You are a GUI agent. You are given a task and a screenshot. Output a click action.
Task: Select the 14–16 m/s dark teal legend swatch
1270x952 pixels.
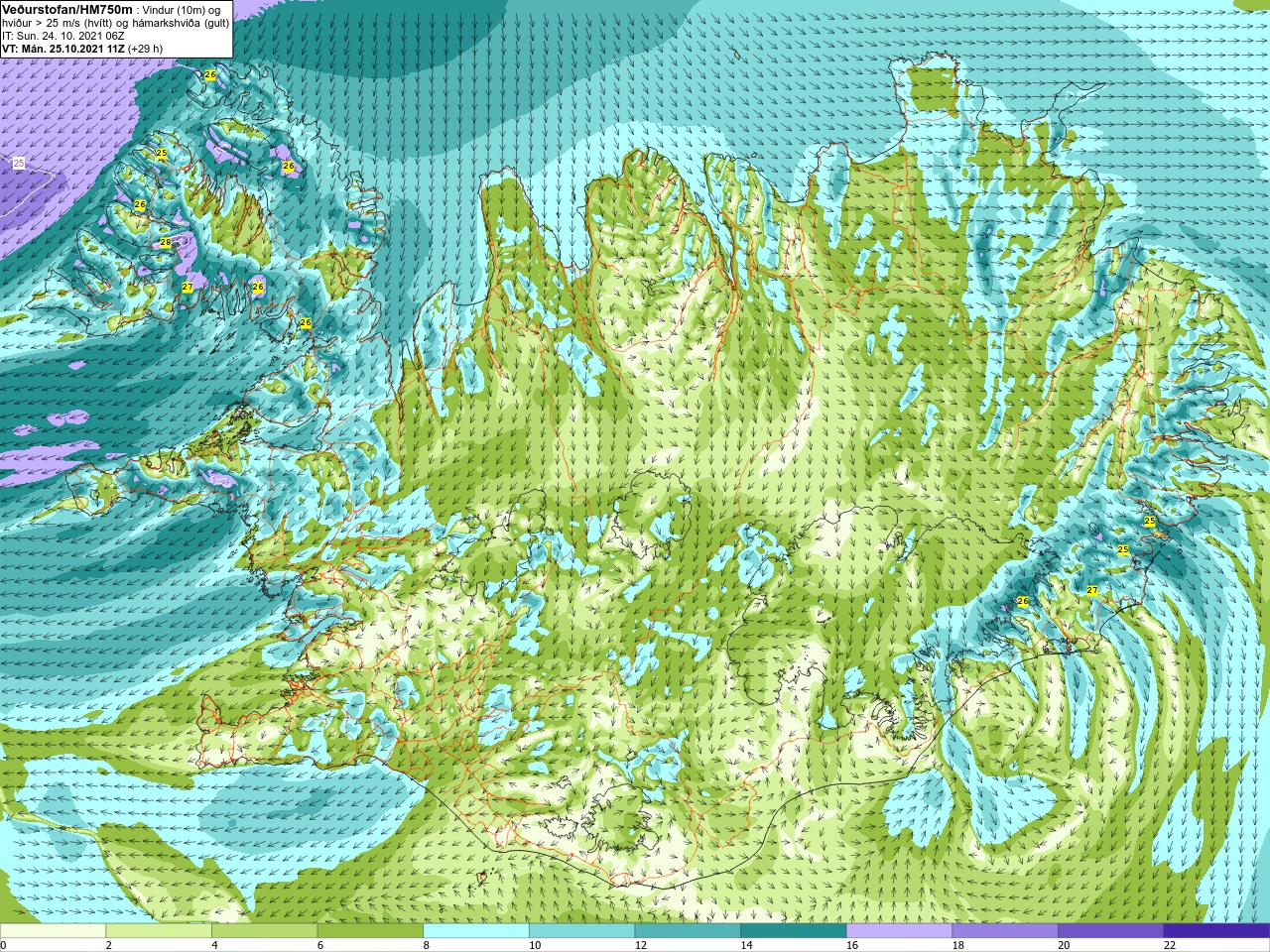(x=793, y=931)
